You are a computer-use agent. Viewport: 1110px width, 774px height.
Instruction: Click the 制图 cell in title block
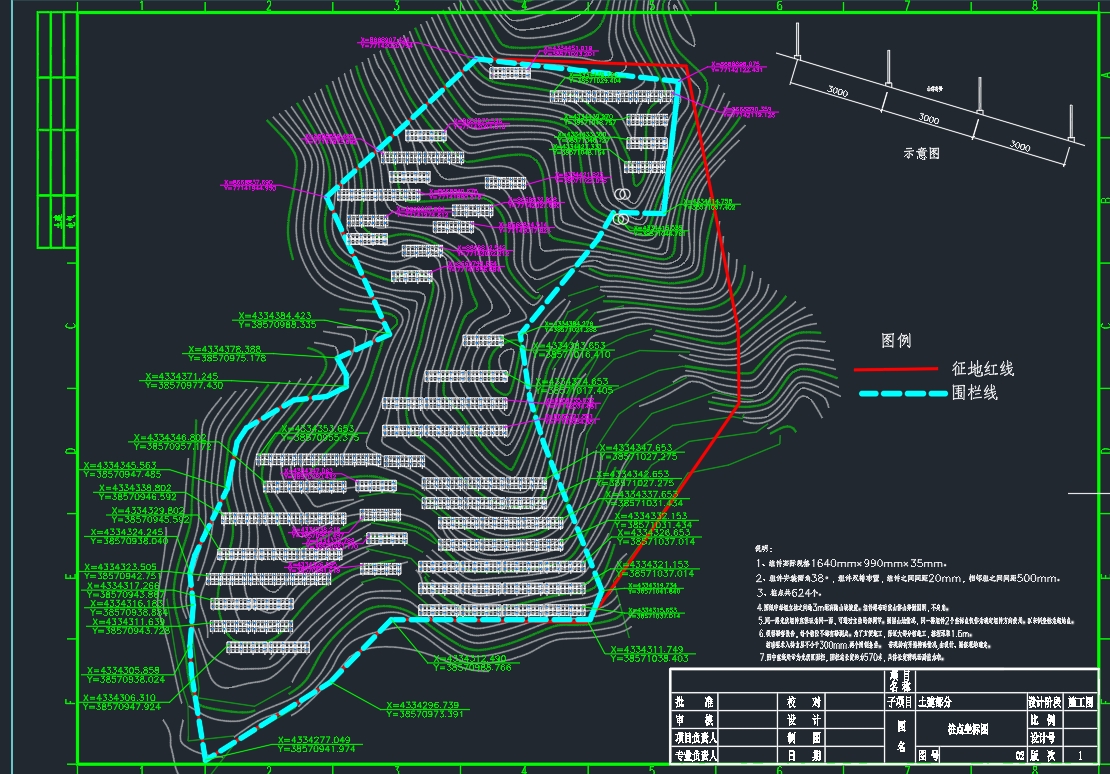(x=803, y=738)
